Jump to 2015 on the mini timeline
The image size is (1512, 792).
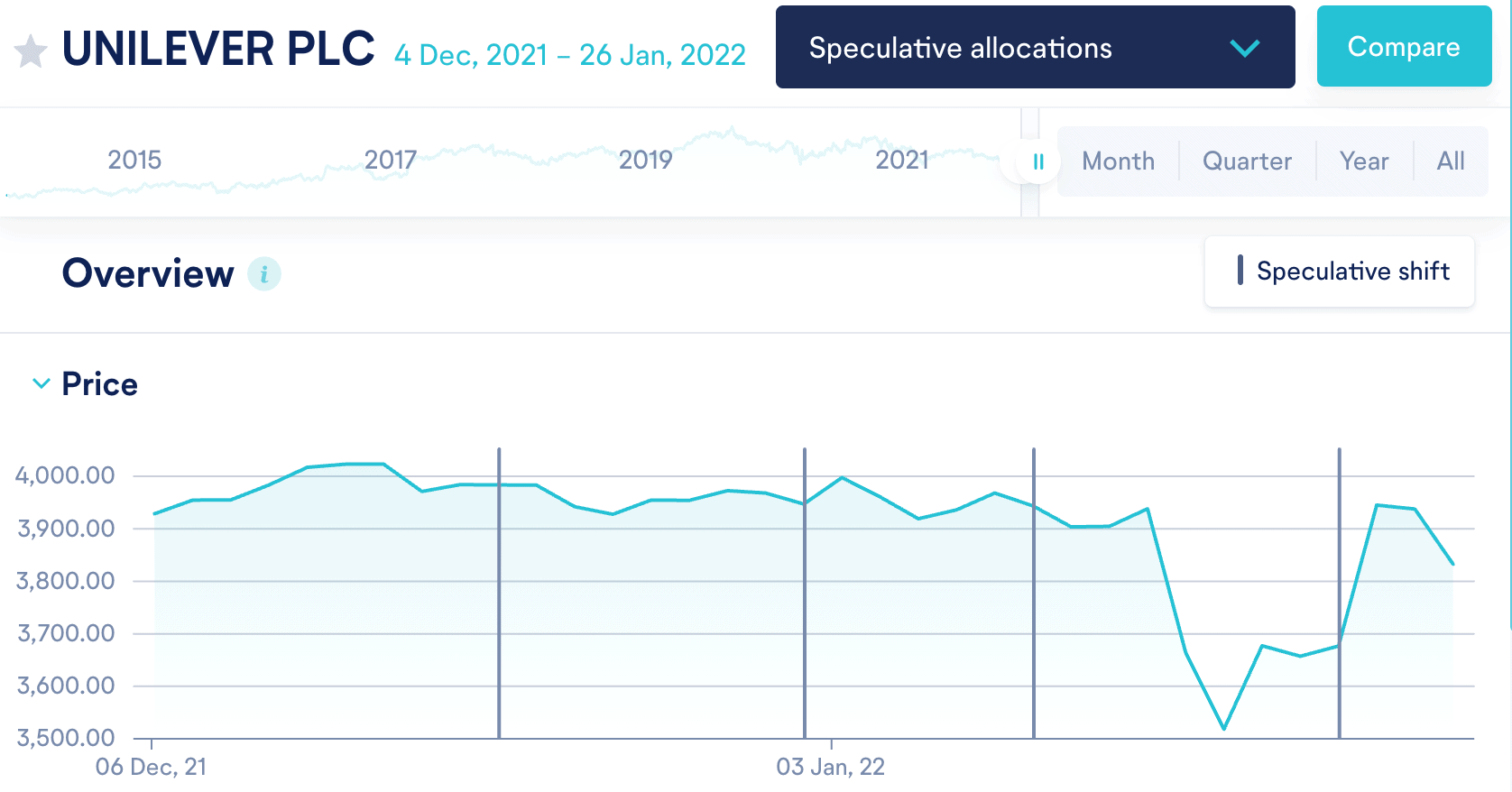point(134,161)
